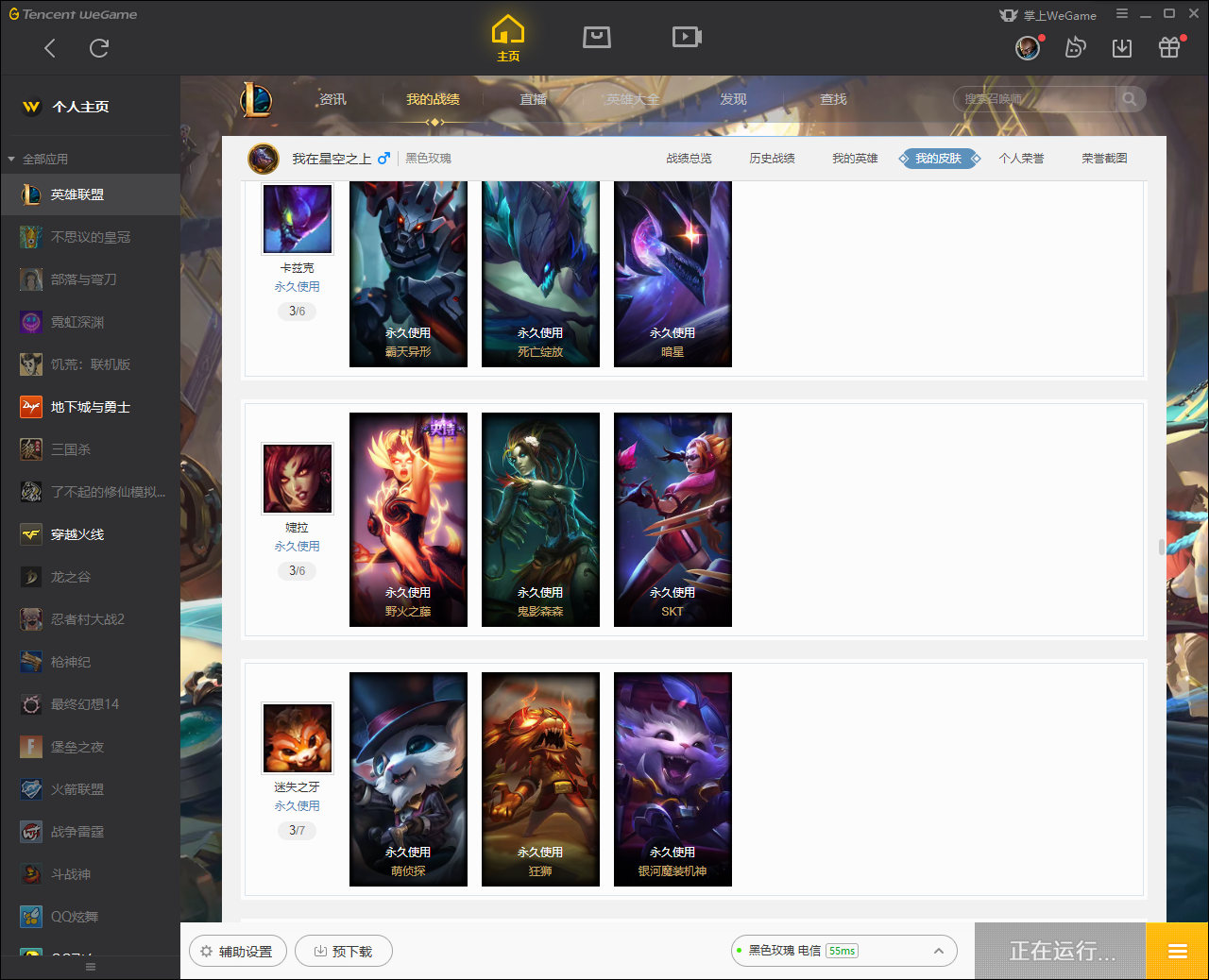Click the search magnifier button
The image size is (1209, 980).
tap(1130, 99)
